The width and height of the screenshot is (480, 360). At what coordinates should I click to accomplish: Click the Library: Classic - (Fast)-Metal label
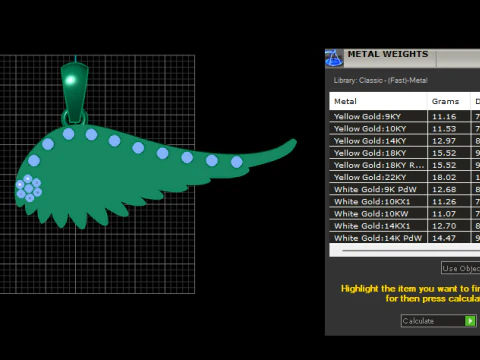click(x=380, y=80)
